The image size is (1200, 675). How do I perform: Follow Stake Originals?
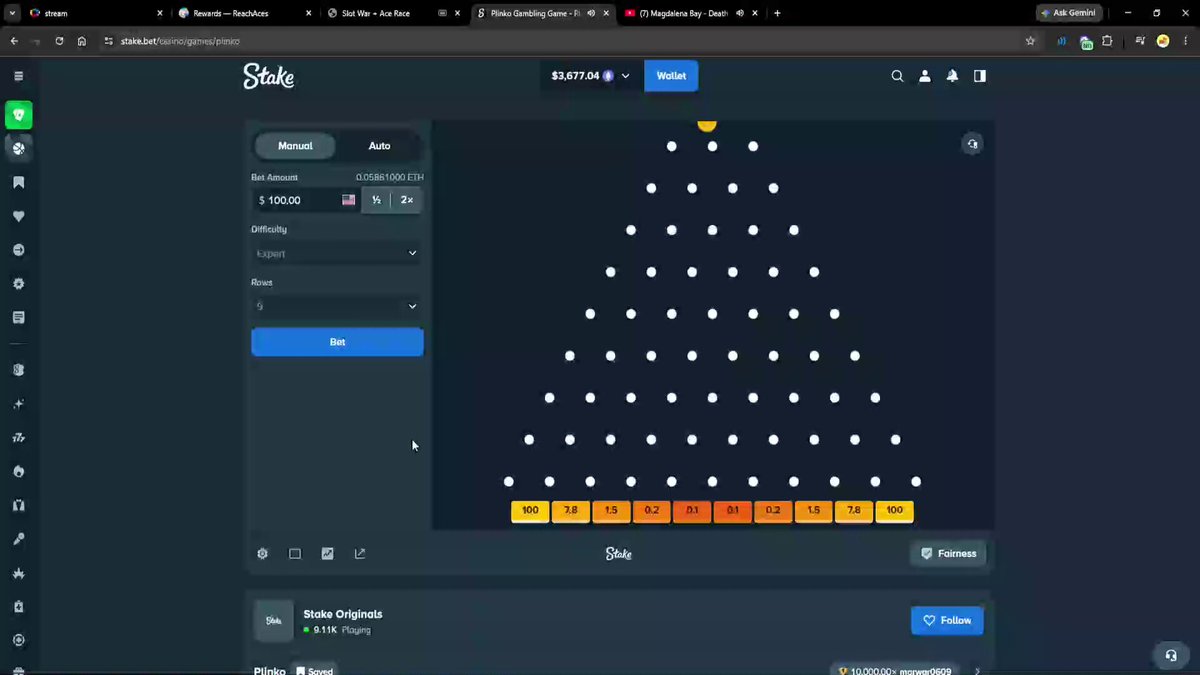click(x=947, y=620)
